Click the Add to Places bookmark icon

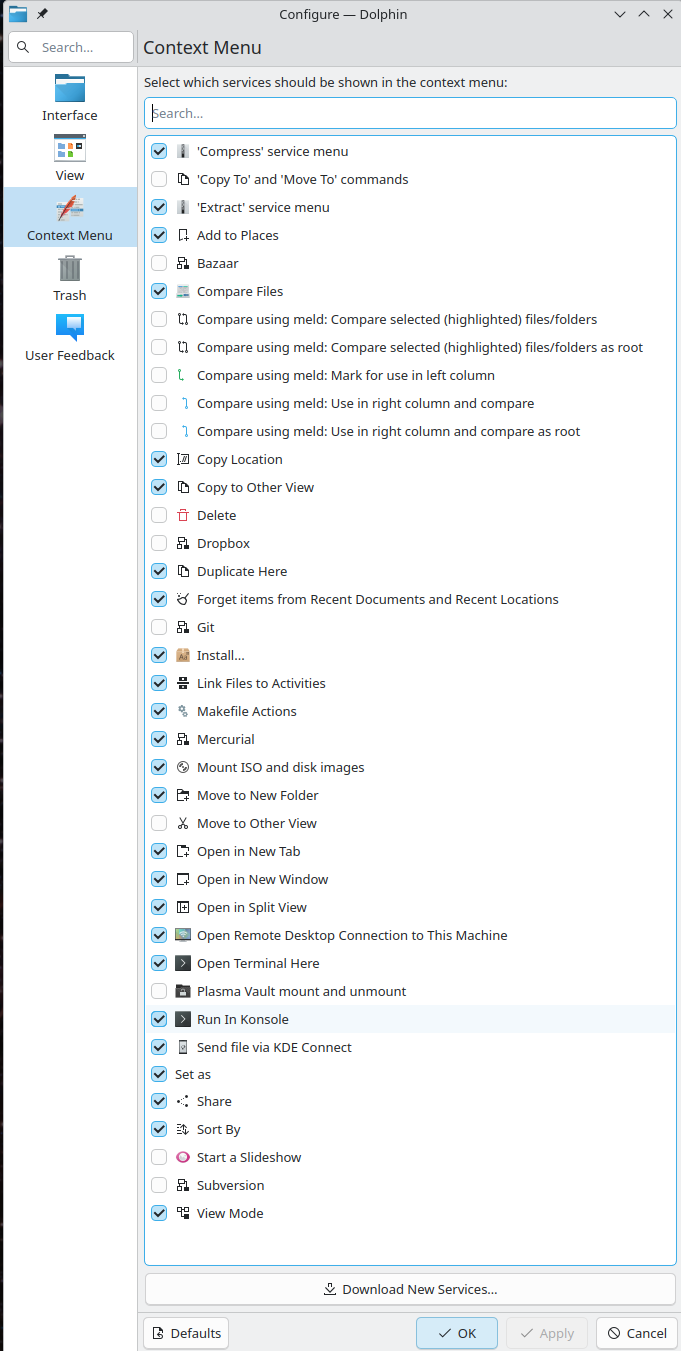pos(183,236)
